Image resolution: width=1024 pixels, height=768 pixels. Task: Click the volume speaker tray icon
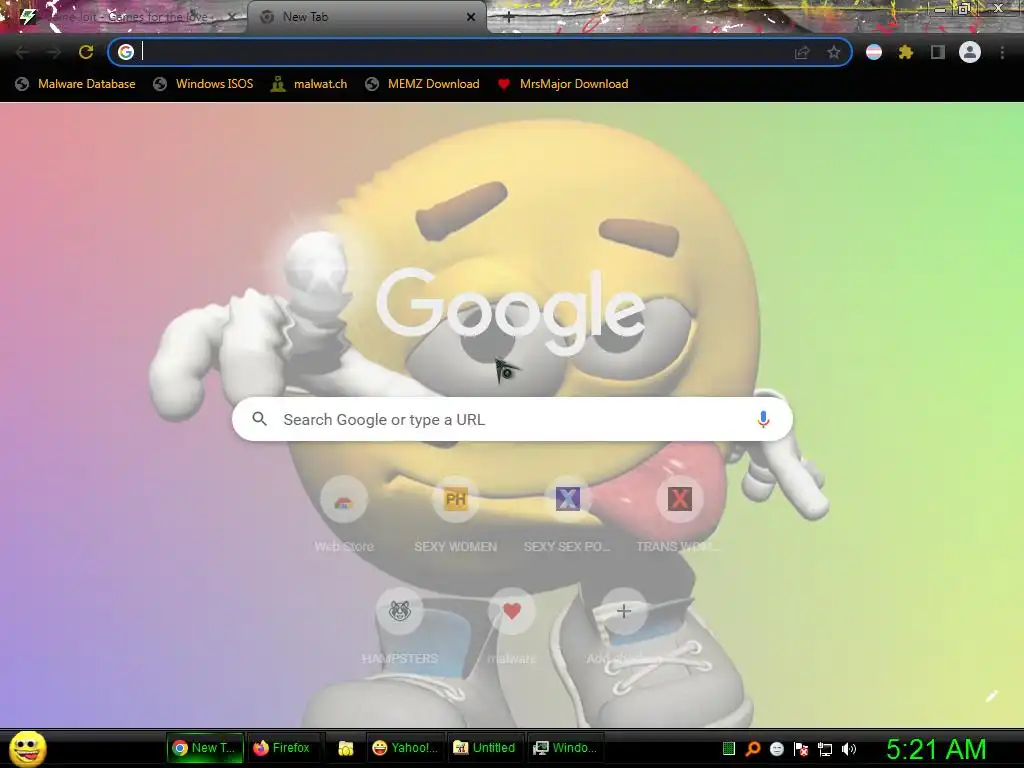(849, 749)
